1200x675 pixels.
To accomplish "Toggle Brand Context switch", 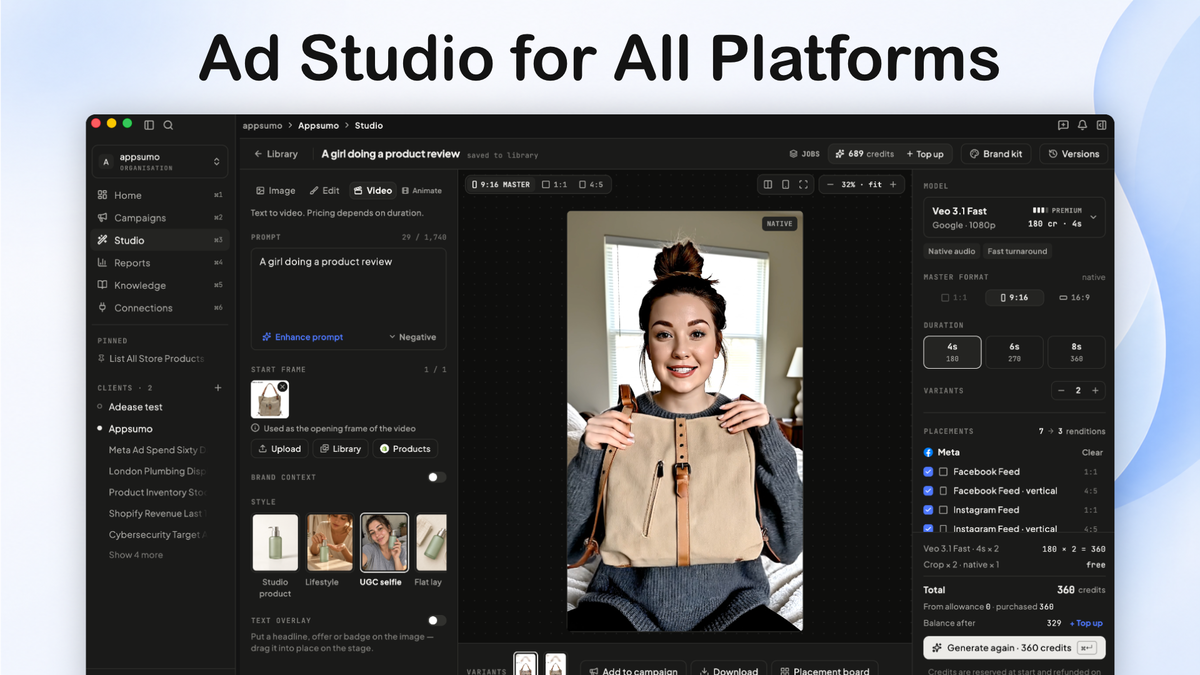I will (x=437, y=477).
